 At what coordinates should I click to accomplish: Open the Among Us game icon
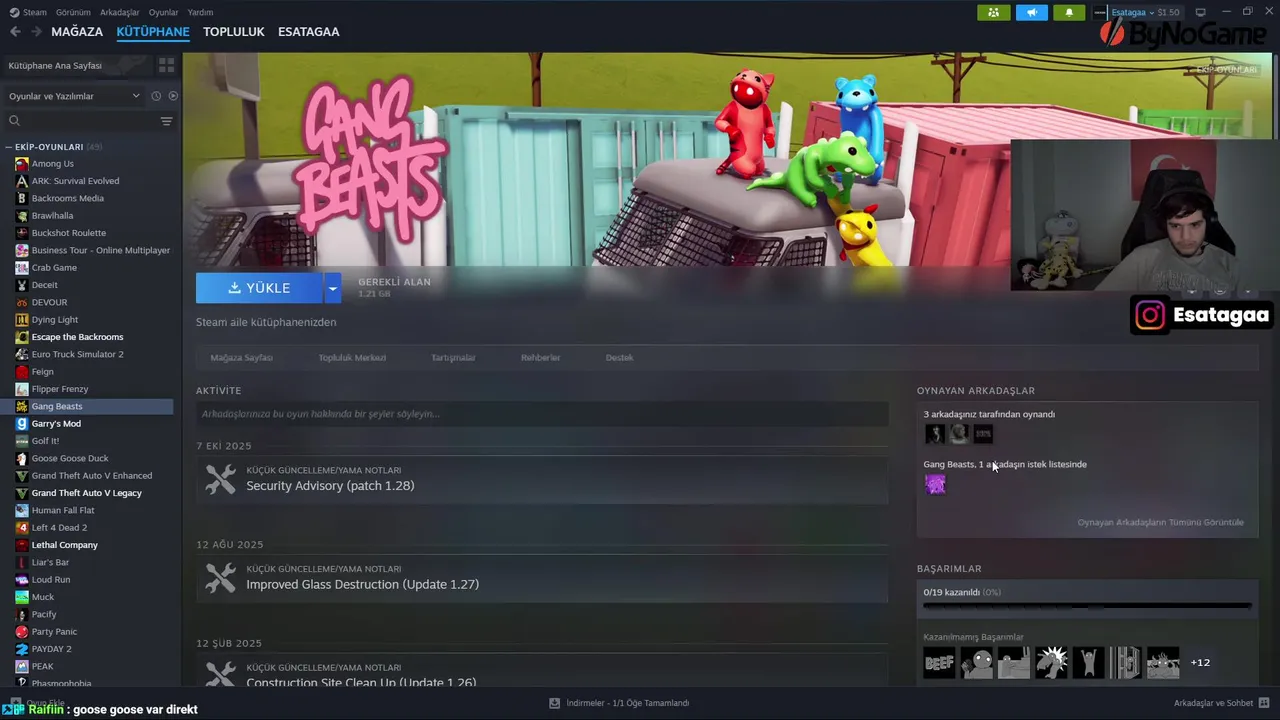22,164
